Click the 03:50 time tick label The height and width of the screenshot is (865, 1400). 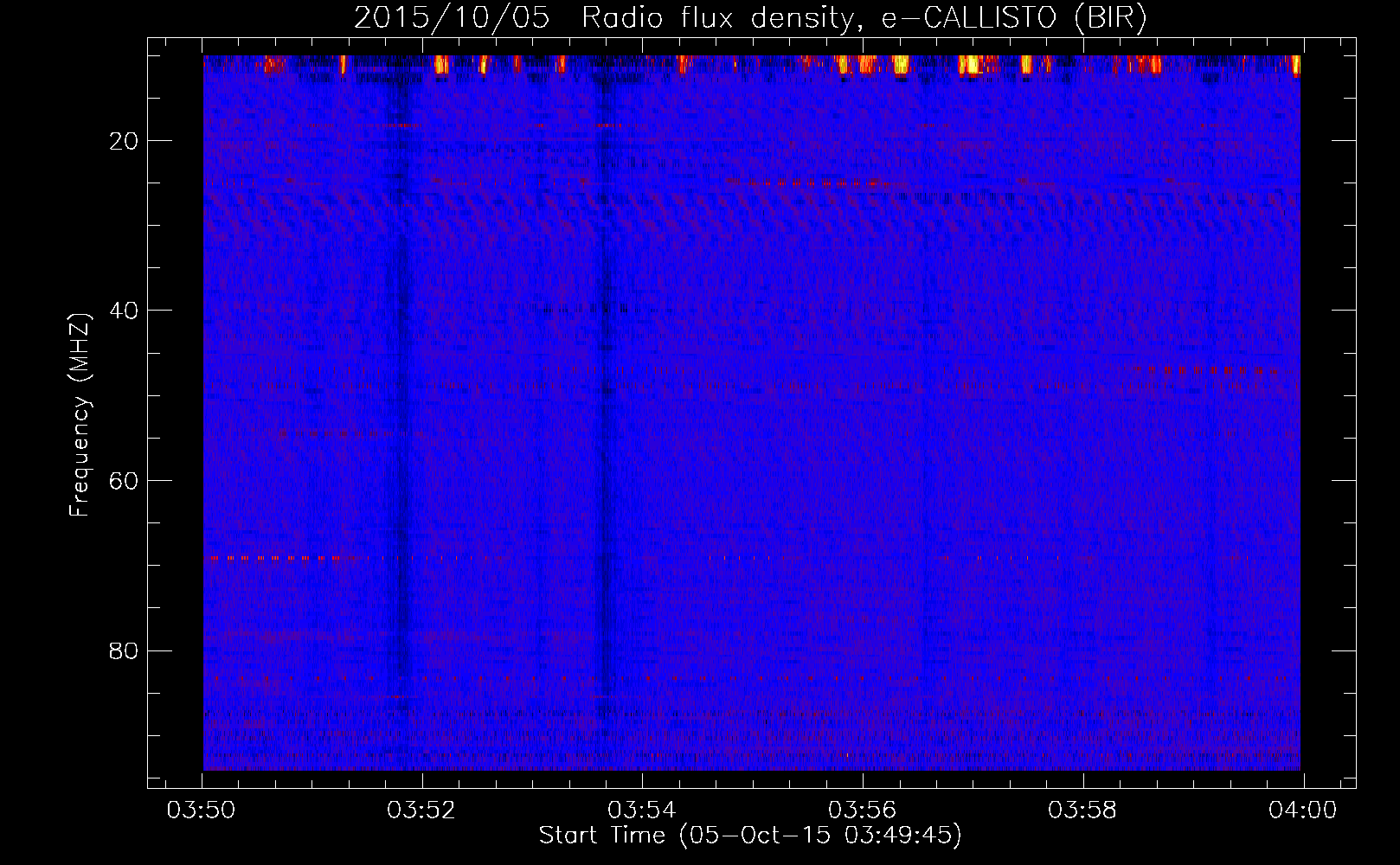click(x=202, y=811)
